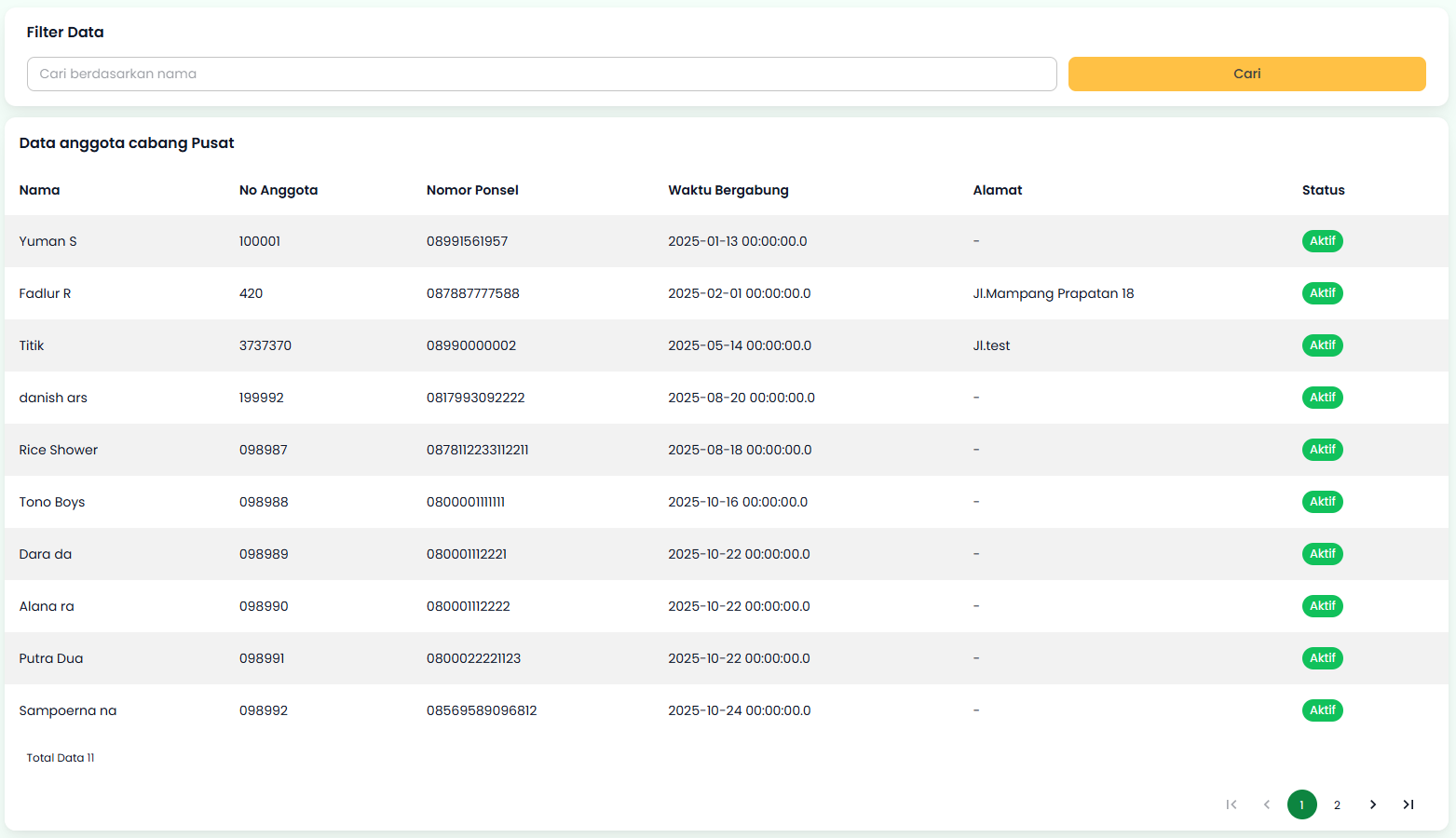Image resolution: width=1456 pixels, height=838 pixels.
Task: Click the Status column header
Action: click(1323, 190)
